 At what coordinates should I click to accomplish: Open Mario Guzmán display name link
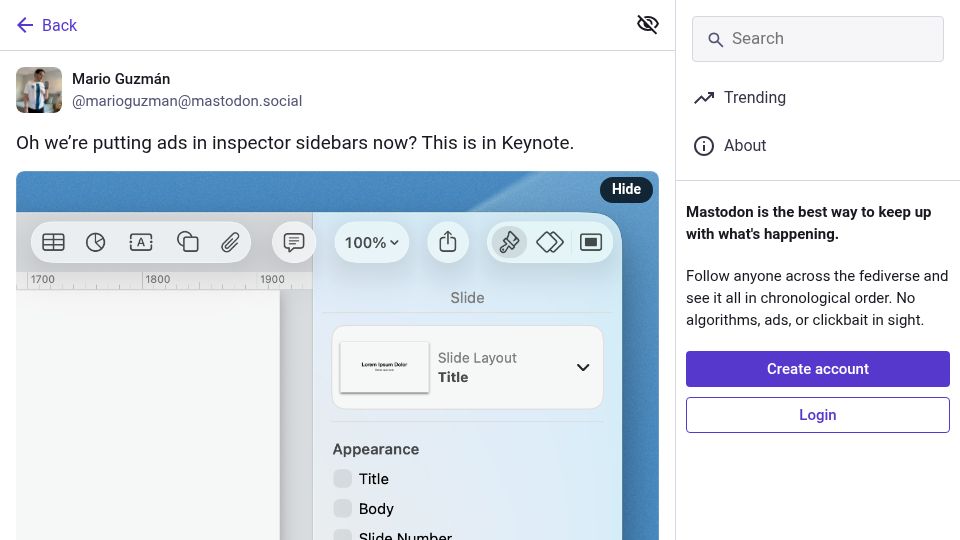[121, 79]
